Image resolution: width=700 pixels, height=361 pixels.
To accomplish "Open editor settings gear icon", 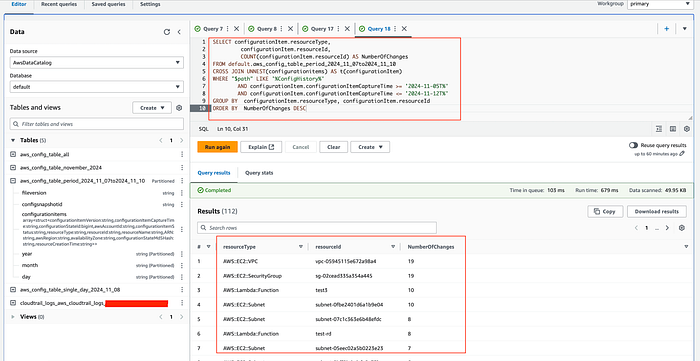I will click(687, 129).
